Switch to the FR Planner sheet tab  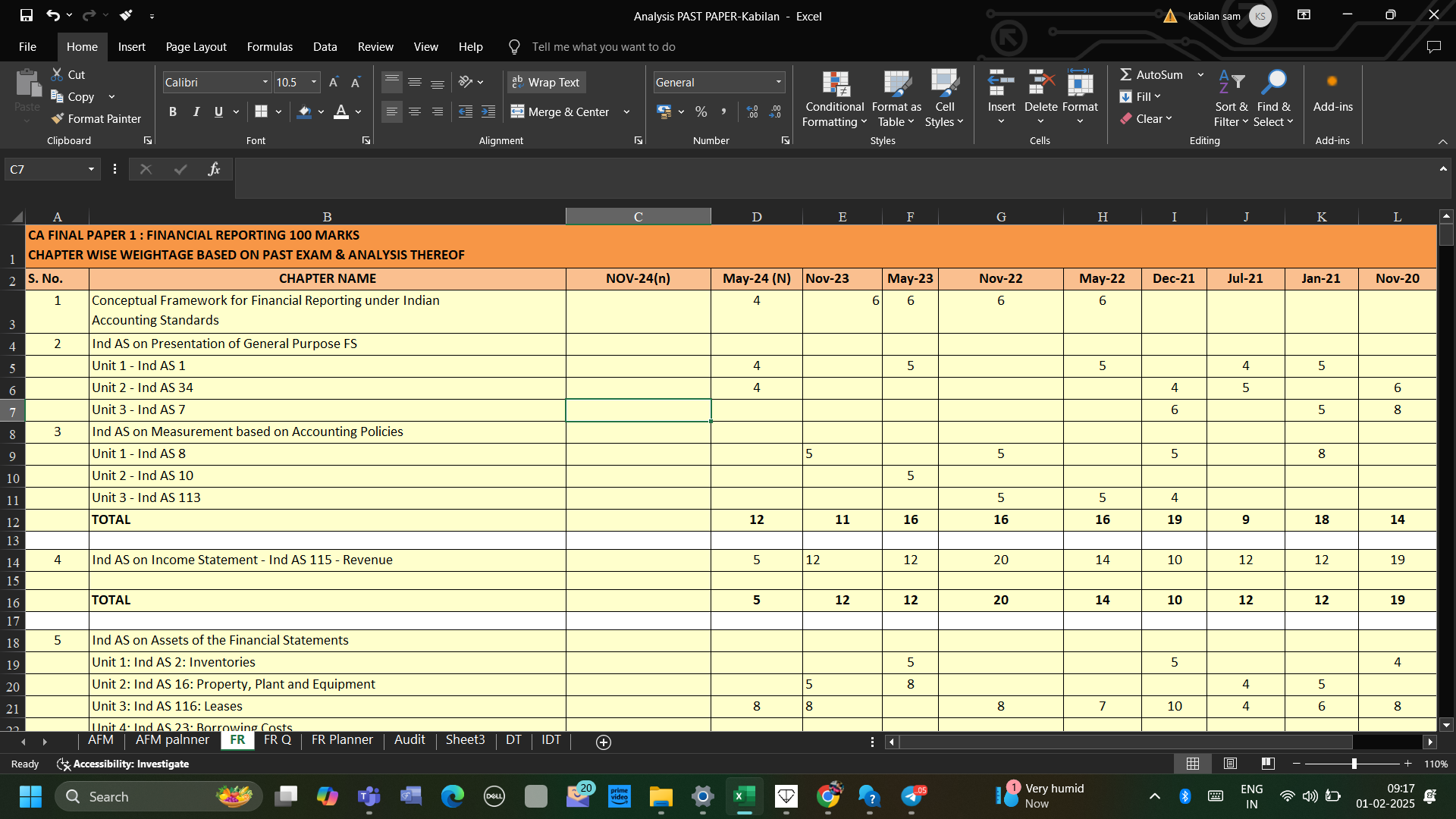coord(342,740)
